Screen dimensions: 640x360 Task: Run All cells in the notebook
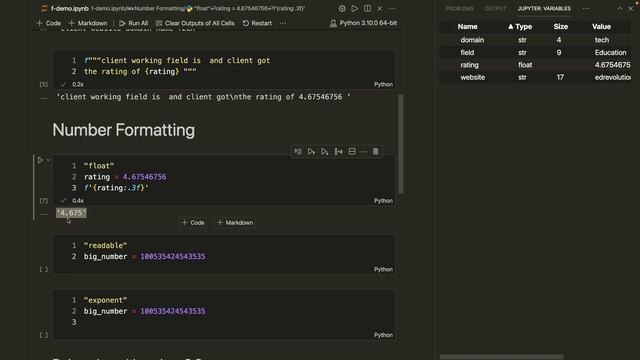pyautogui.click(x=133, y=23)
